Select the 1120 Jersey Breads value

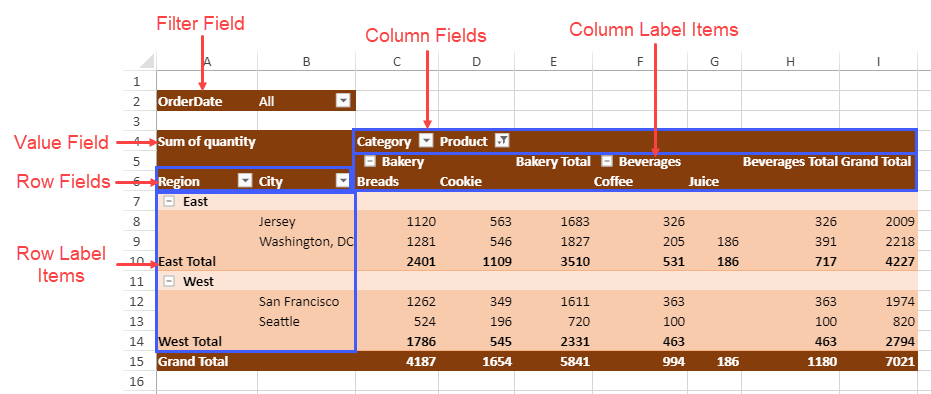click(422, 222)
